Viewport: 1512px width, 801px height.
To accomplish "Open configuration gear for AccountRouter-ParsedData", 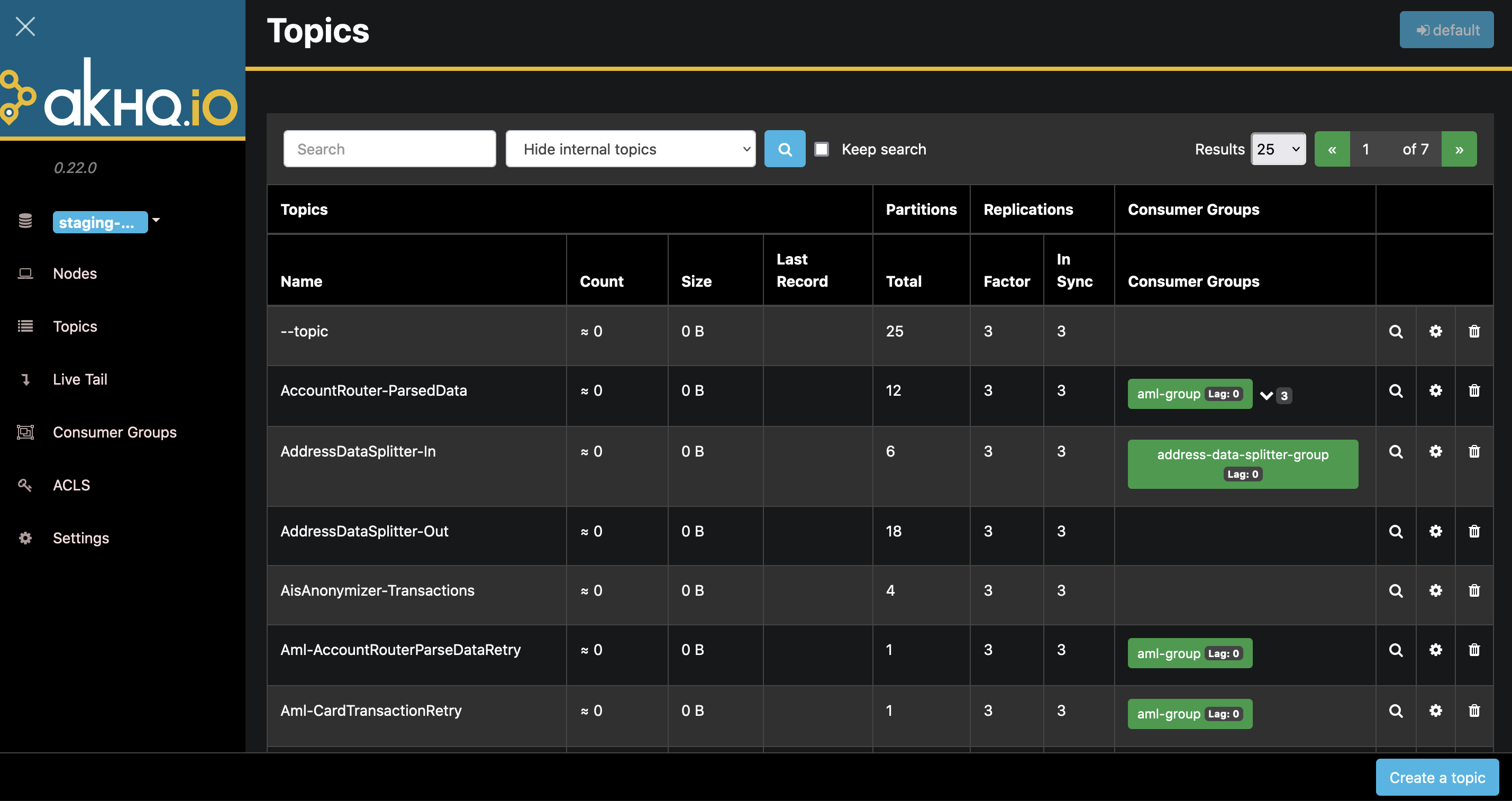I will tap(1435, 391).
